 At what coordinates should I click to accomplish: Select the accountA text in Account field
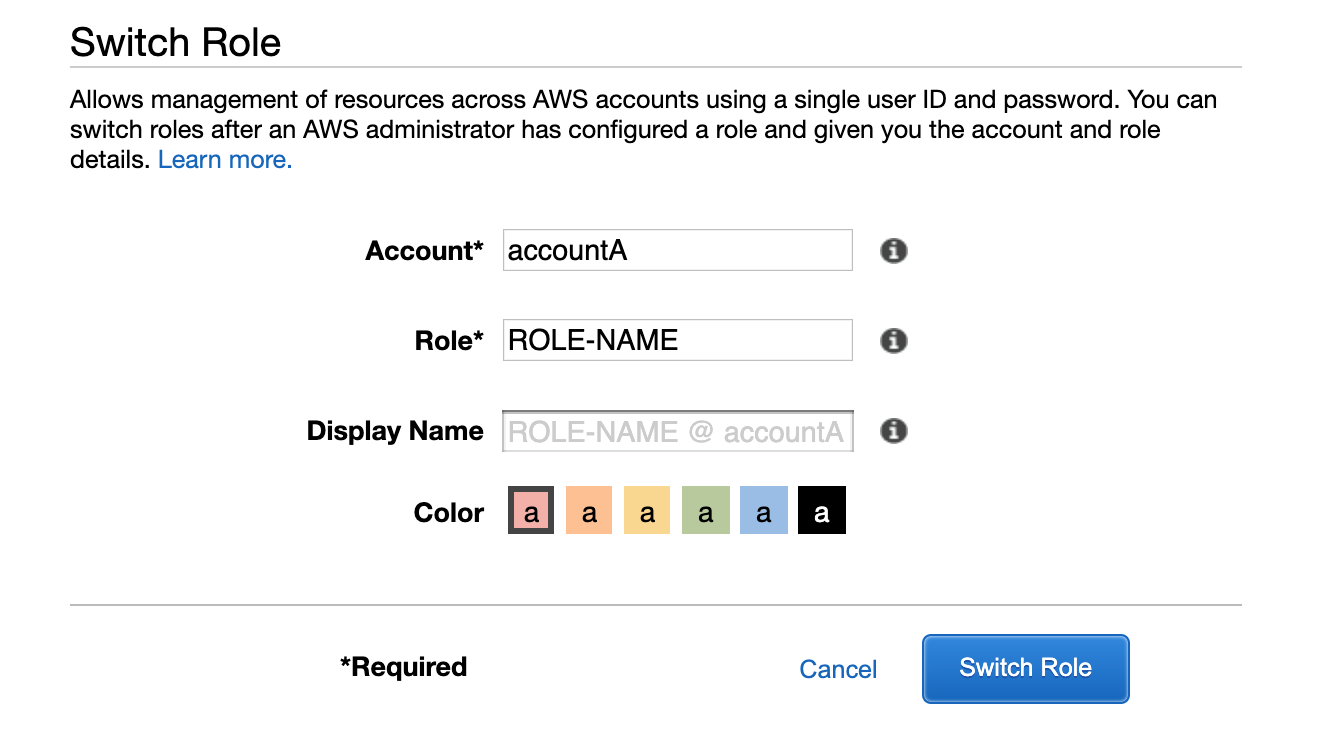[x=565, y=250]
